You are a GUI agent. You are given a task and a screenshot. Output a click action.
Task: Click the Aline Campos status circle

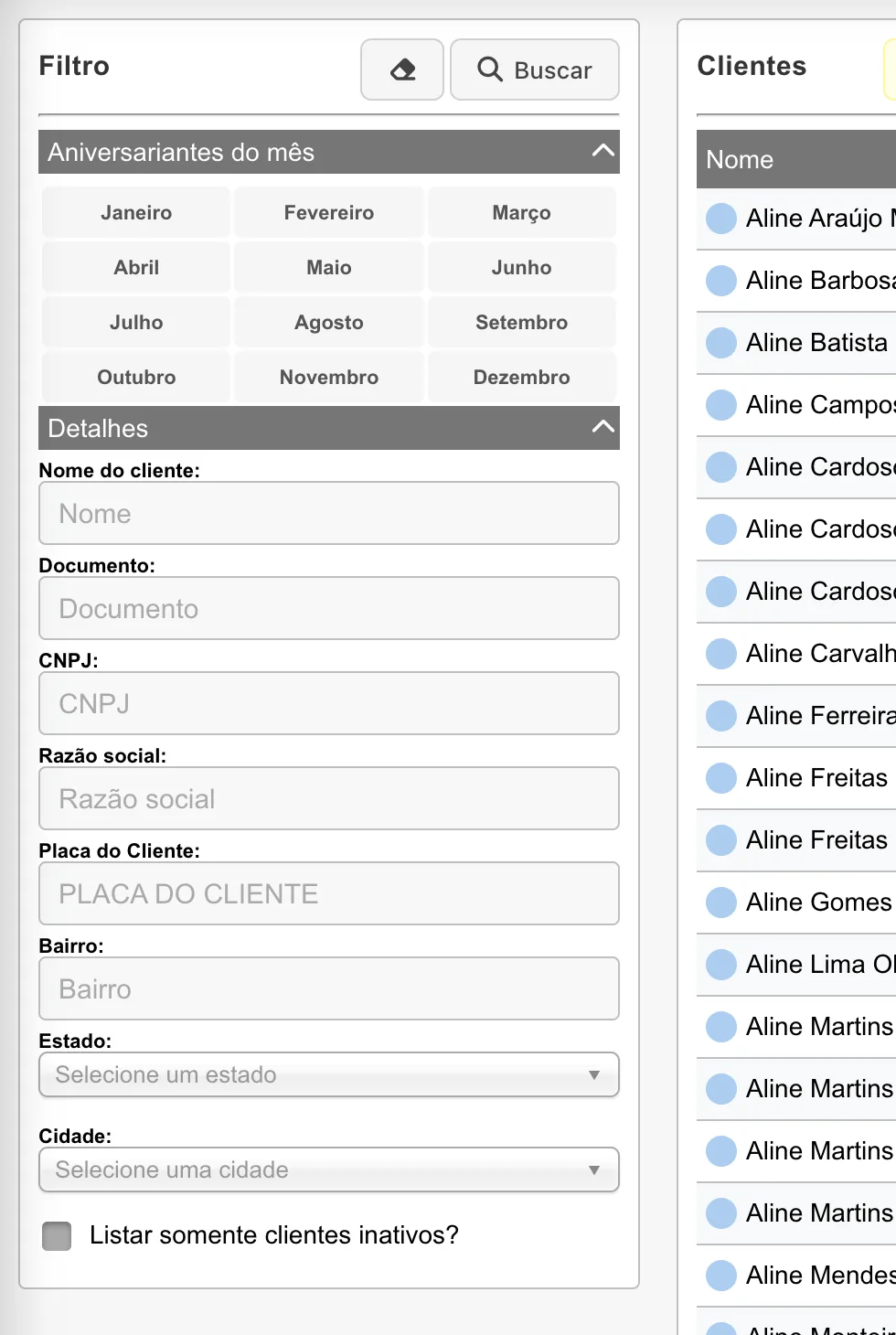tap(721, 405)
